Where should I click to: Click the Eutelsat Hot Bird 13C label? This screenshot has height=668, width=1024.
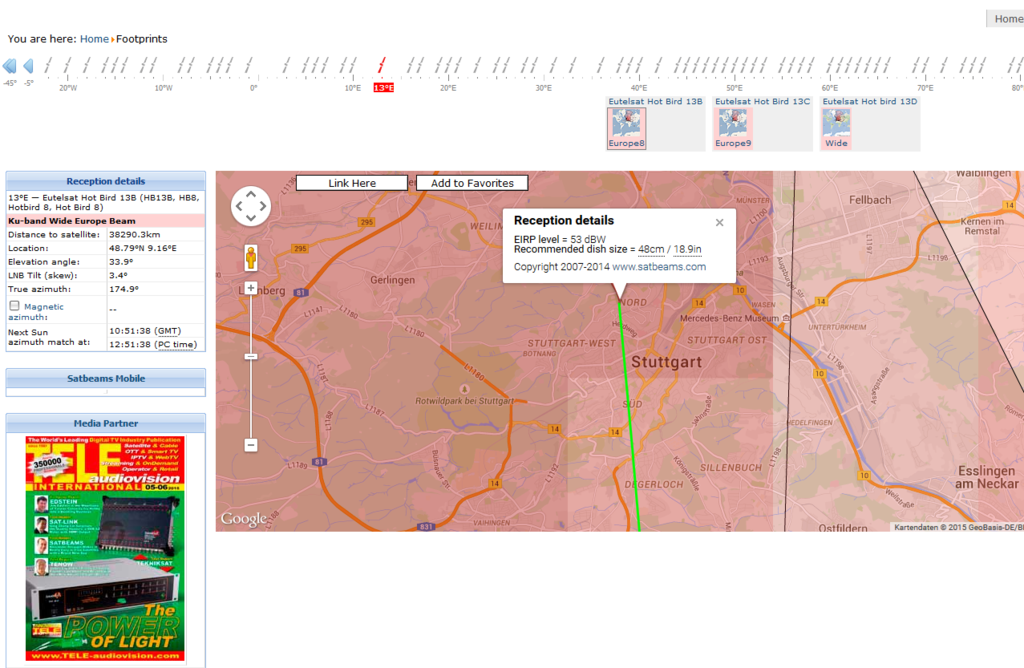[762, 101]
